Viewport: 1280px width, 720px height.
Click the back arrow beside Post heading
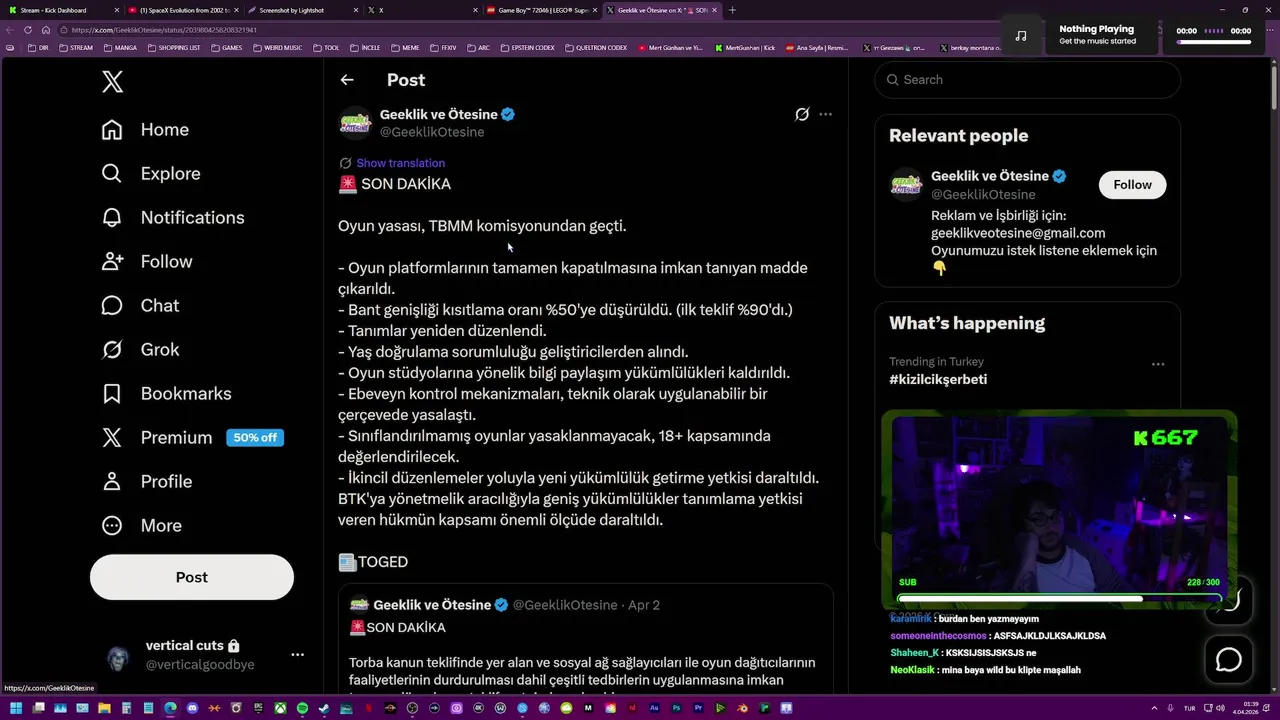[x=347, y=80]
